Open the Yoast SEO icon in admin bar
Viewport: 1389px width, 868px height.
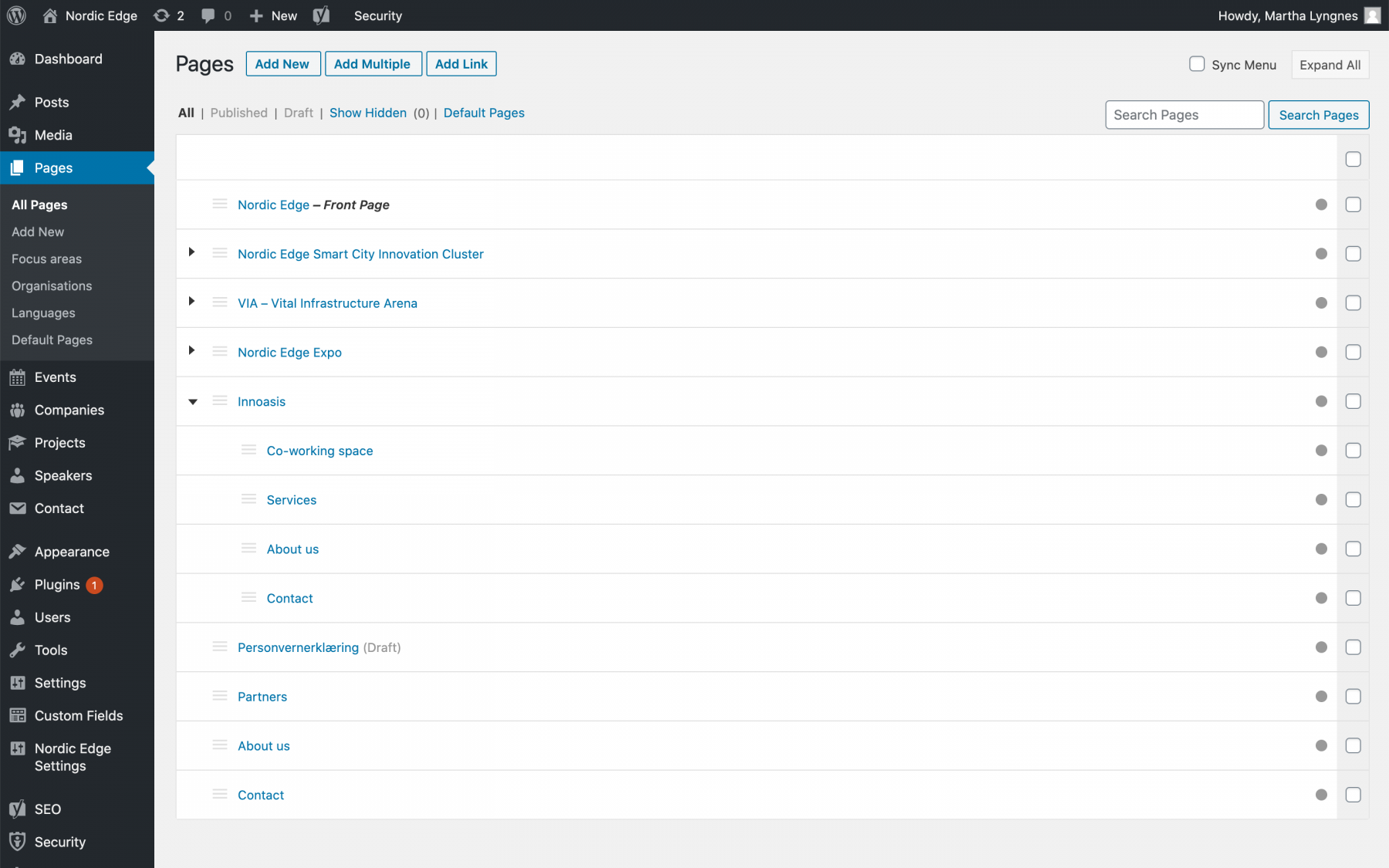pos(322,15)
